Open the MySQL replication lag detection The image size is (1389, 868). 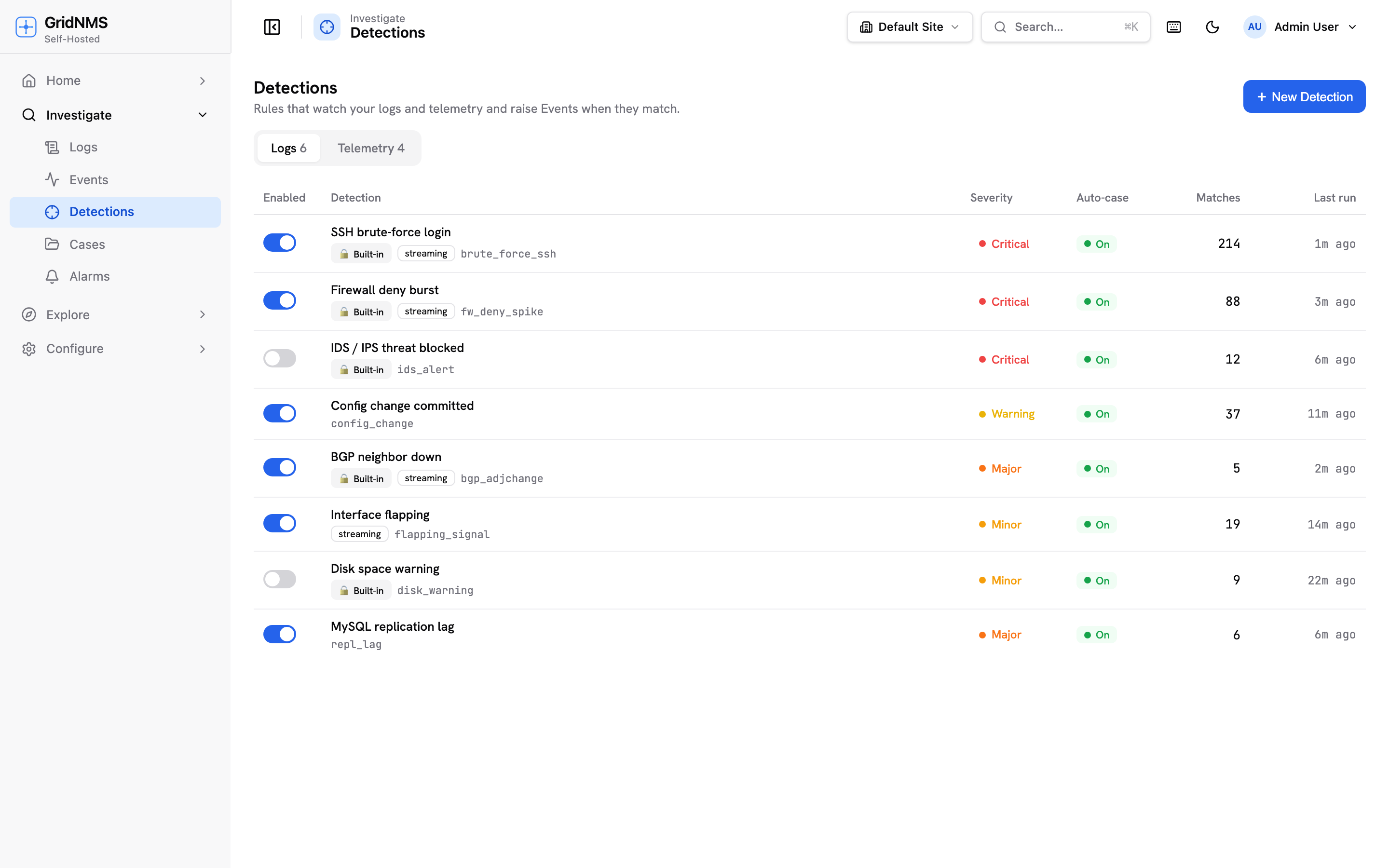pos(392,626)
